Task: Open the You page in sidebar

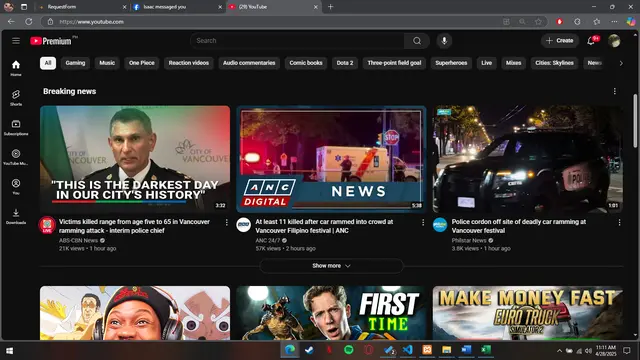Action: (x=16, y=187)
